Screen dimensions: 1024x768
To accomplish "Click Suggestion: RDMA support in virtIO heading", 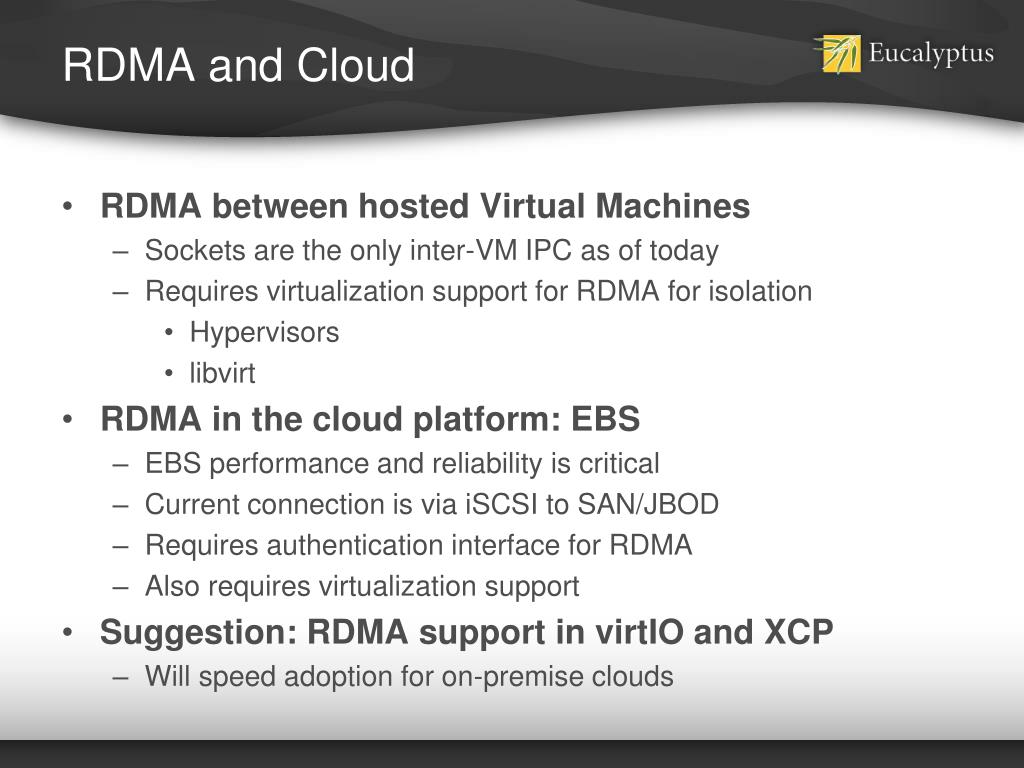I will pos(466,632).
